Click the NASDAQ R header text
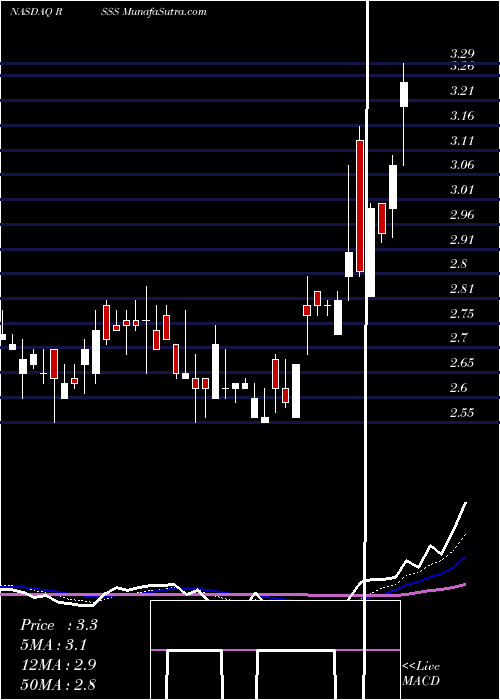 (36, 12)
